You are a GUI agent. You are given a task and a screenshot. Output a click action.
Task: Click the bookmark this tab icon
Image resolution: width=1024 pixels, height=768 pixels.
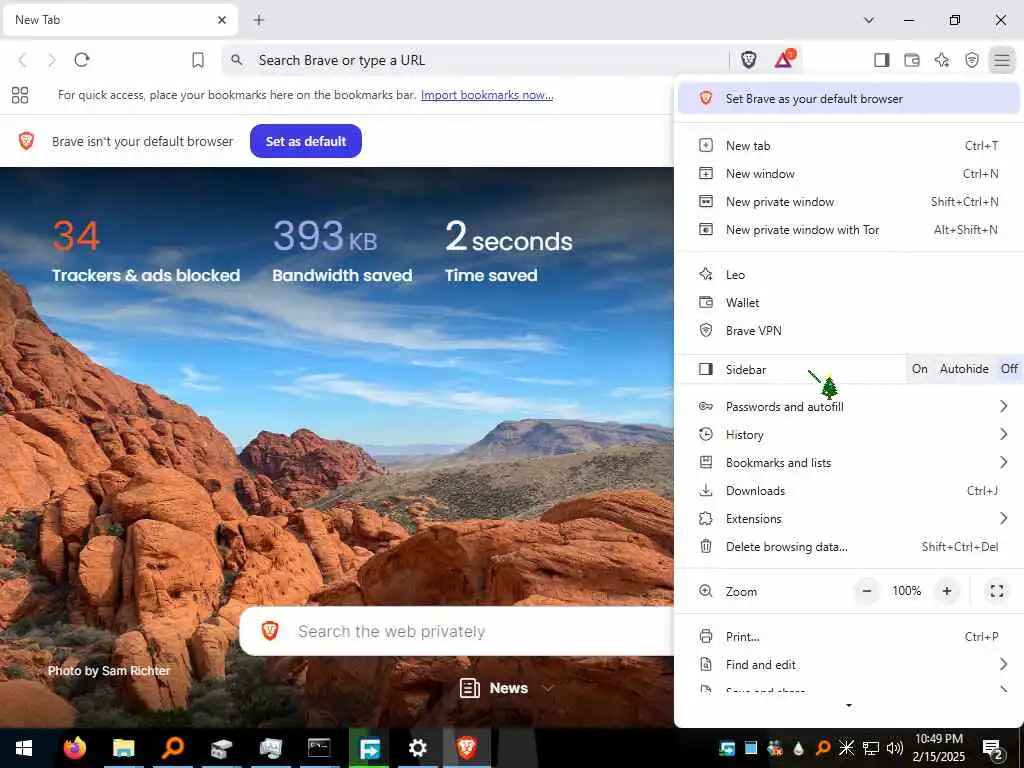198,60
